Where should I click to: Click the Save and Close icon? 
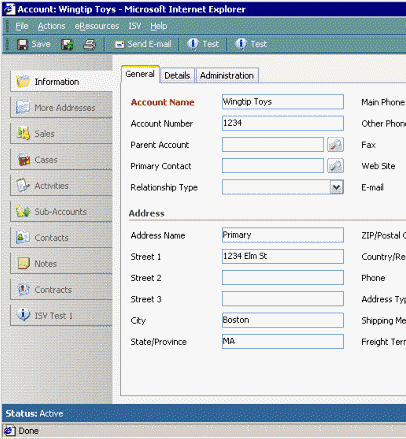[67, 44]
